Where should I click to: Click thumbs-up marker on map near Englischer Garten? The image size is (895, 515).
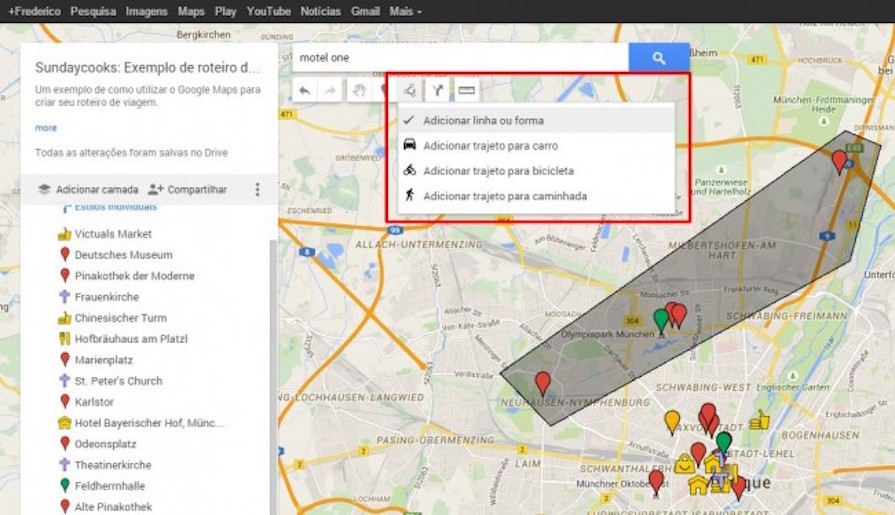click(x=759, y=420)
